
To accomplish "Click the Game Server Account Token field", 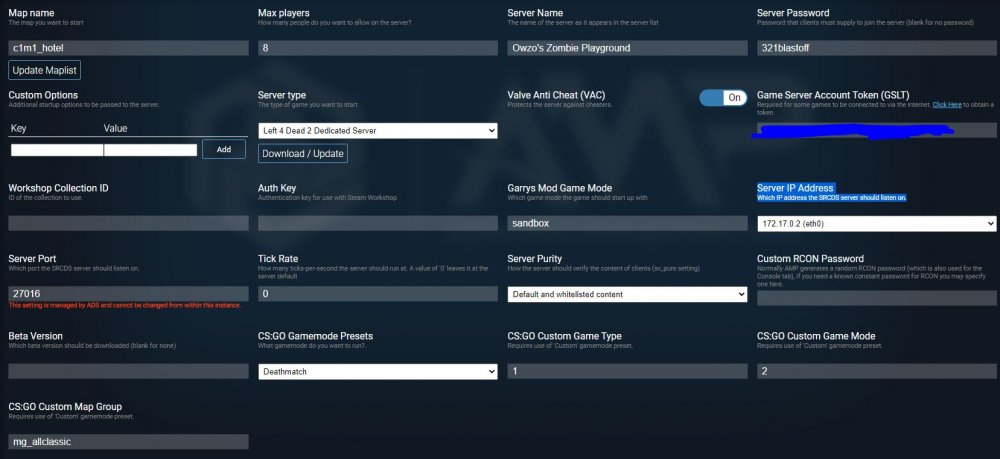I will coord(876,130).
